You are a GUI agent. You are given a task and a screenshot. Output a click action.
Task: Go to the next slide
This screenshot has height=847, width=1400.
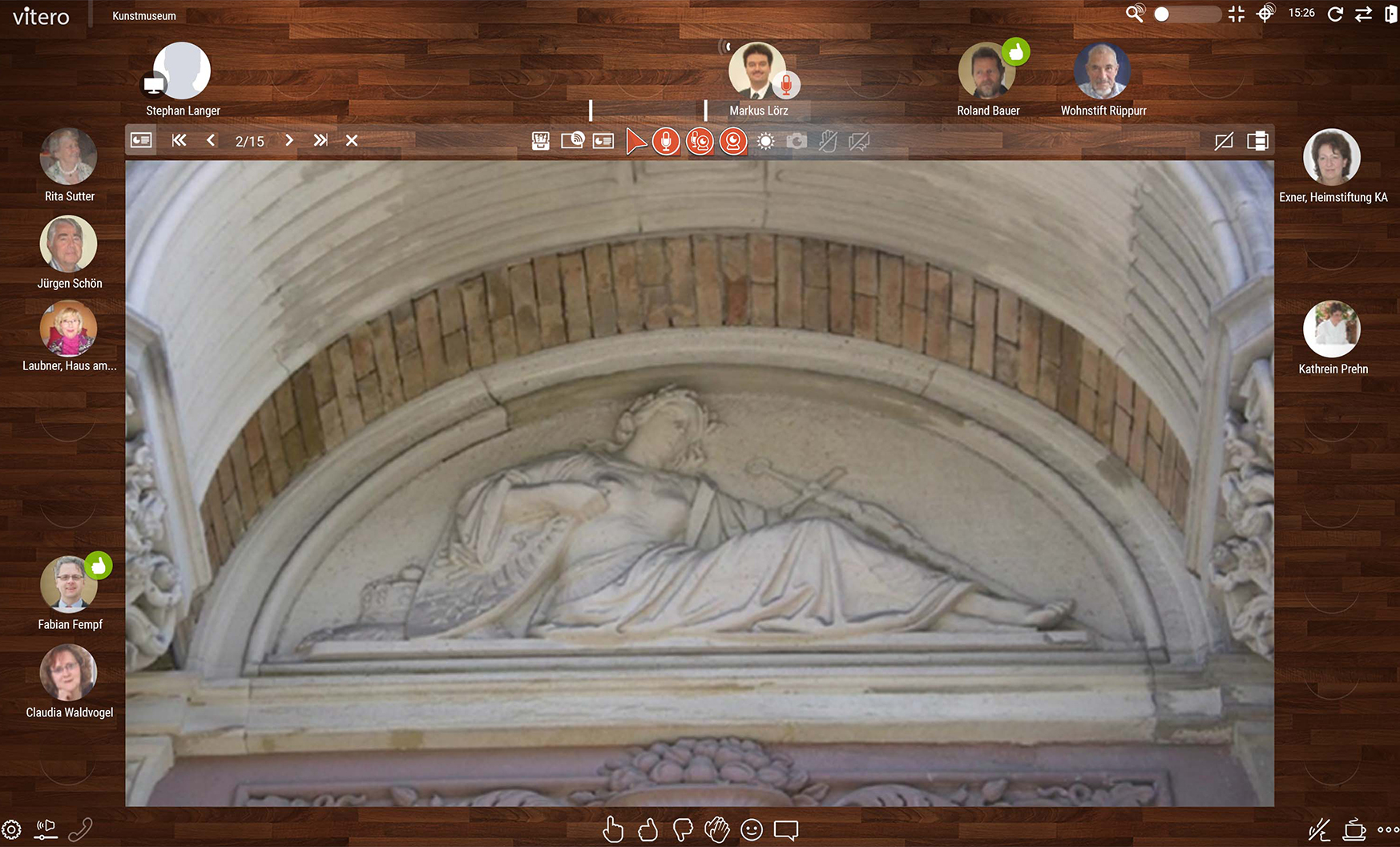tap(289, 140)
